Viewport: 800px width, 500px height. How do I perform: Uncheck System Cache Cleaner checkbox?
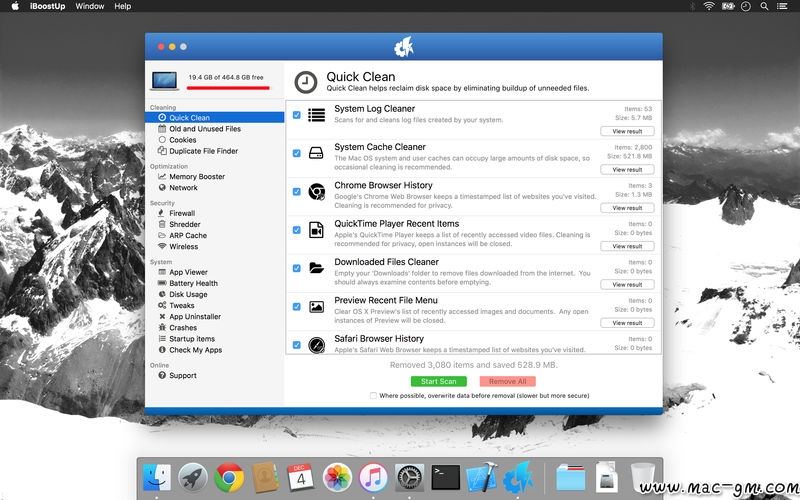[x=296, y=153]
